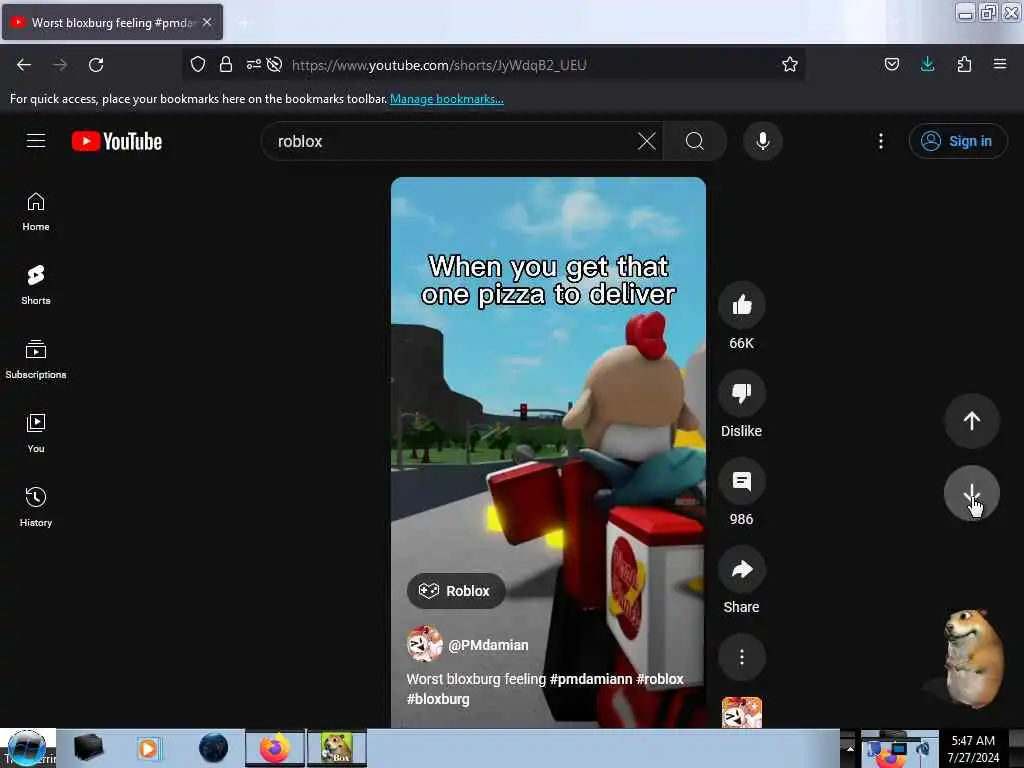Click the autoplay blocked icon in address bar
This screenshot has width=1024, height=768.
coord(274,64)
